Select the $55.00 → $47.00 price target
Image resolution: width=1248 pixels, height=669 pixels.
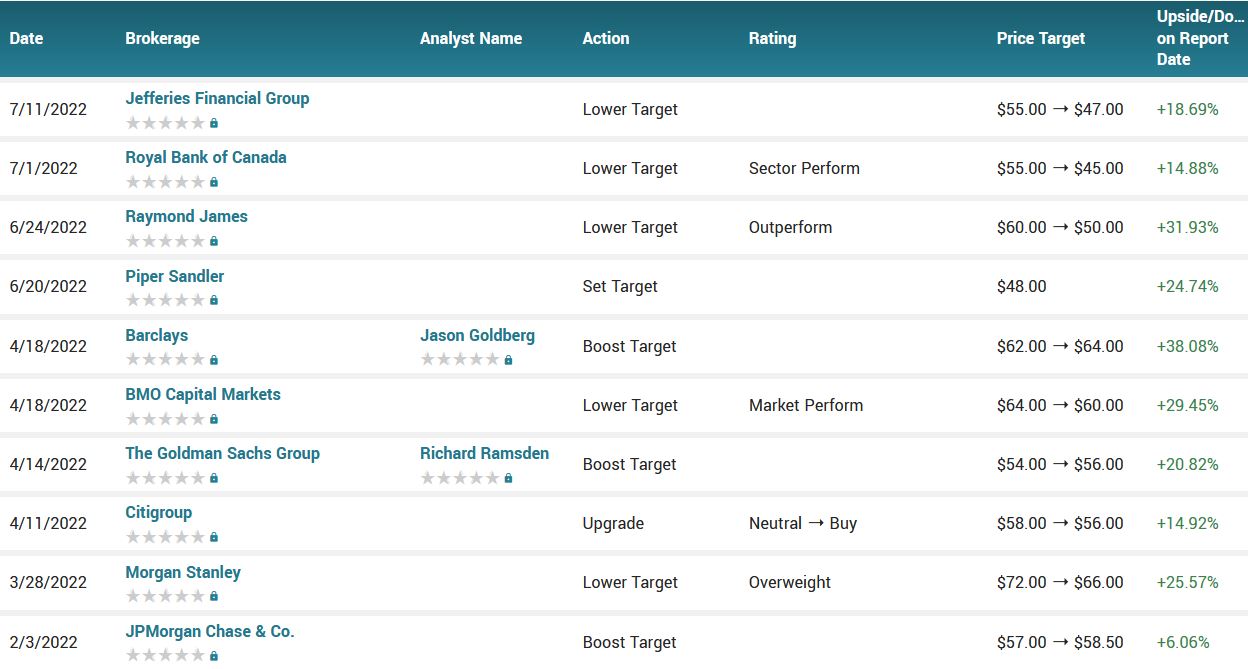(x=1060, y=109)
